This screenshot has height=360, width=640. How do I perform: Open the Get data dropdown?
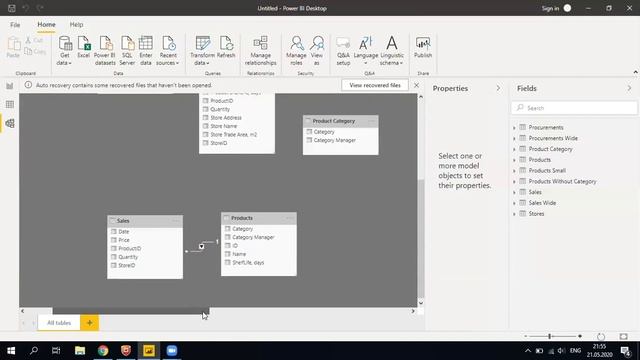pyautogui.click(x=64, y=51)
